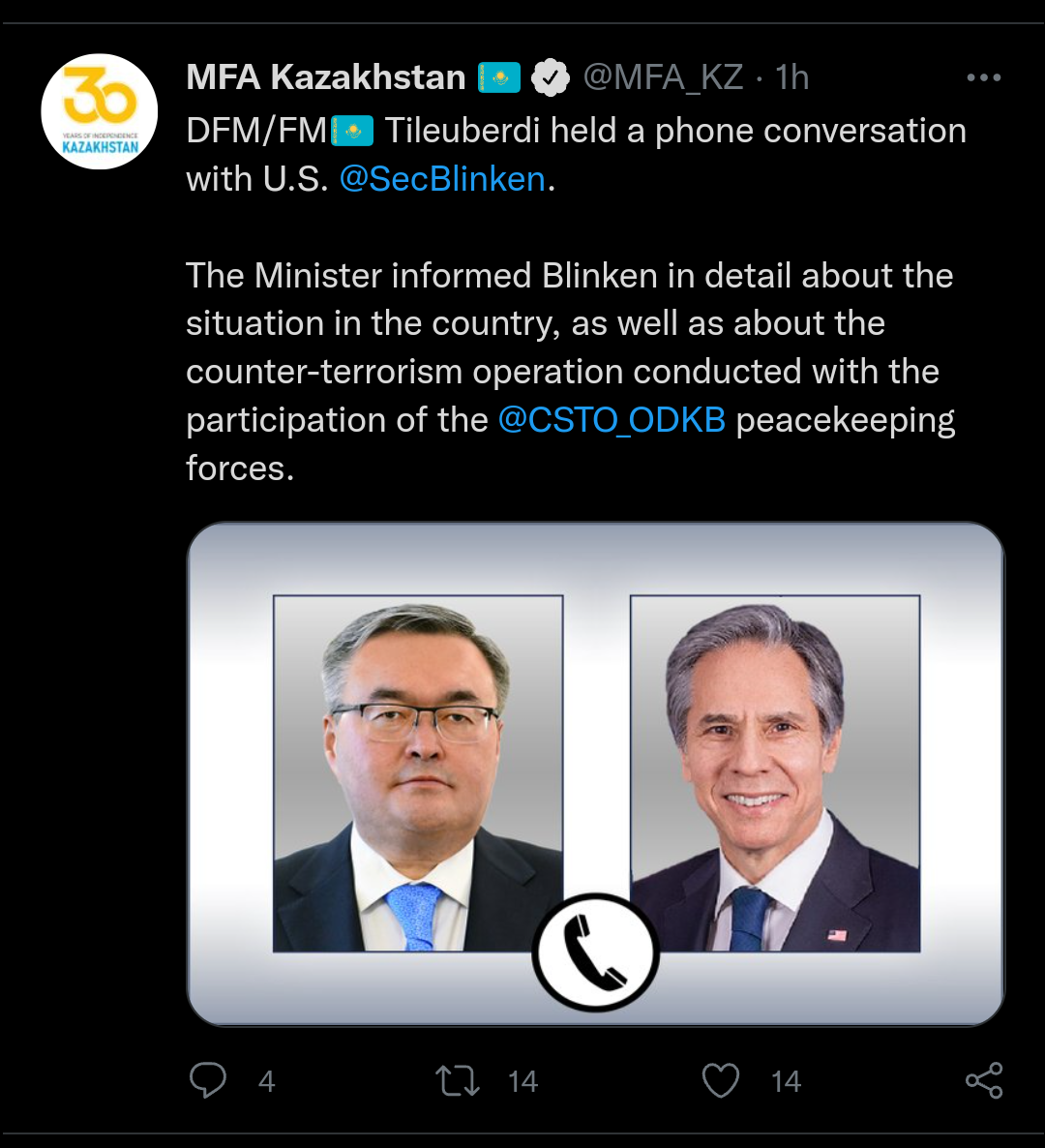Click the flag emoji next to the account name

tap(500, 77)
